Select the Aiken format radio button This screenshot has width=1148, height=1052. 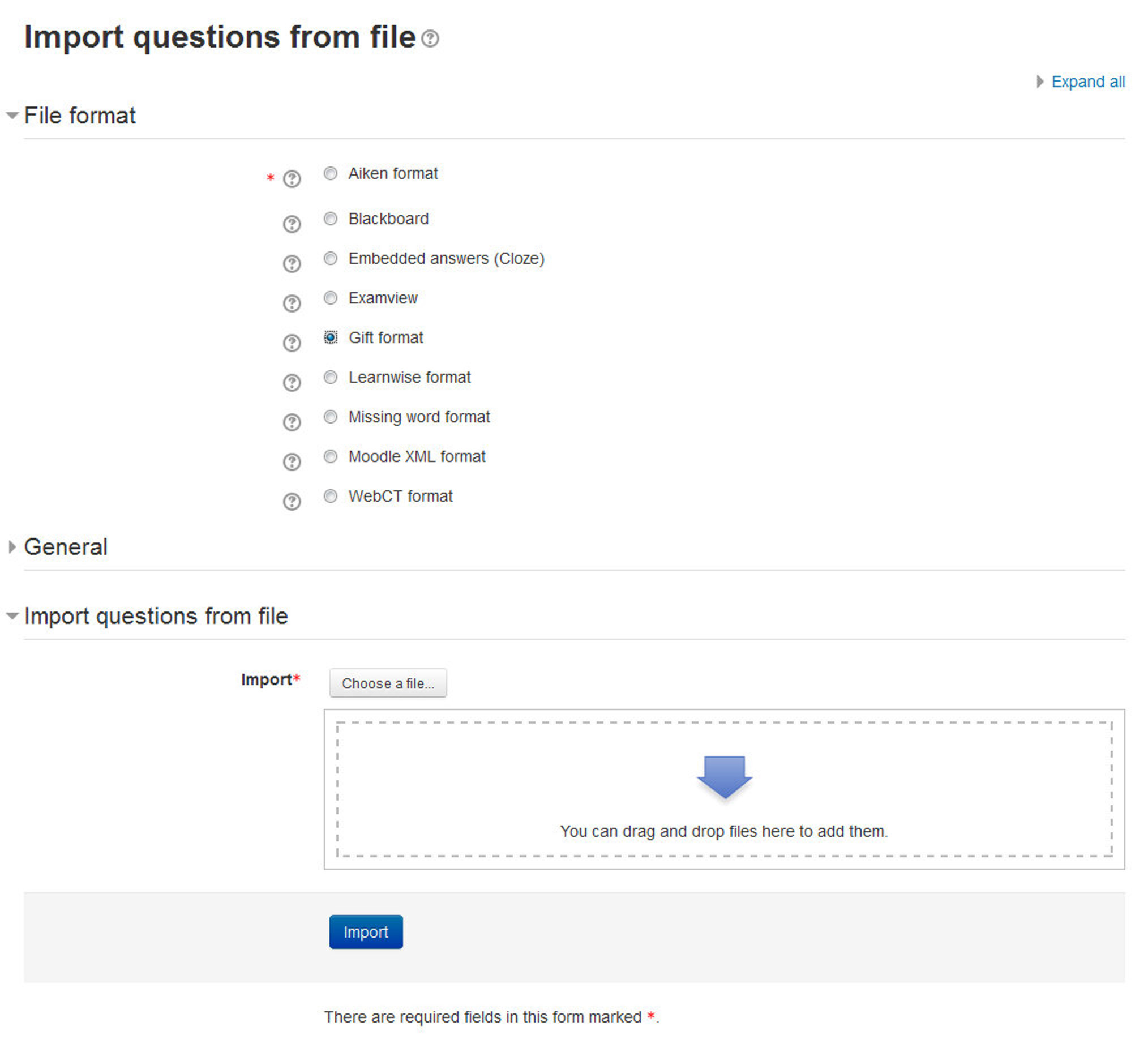pos(331,173)
